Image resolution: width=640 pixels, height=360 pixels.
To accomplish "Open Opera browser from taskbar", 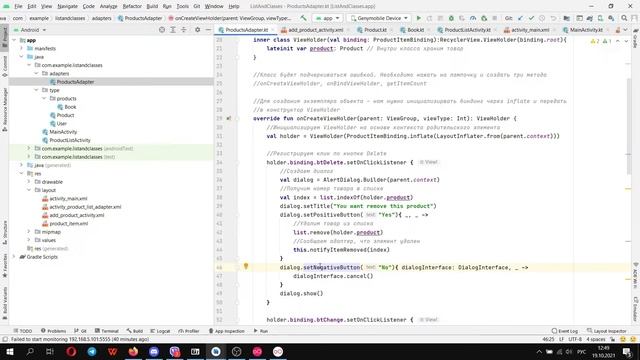I will pos(71,351).
